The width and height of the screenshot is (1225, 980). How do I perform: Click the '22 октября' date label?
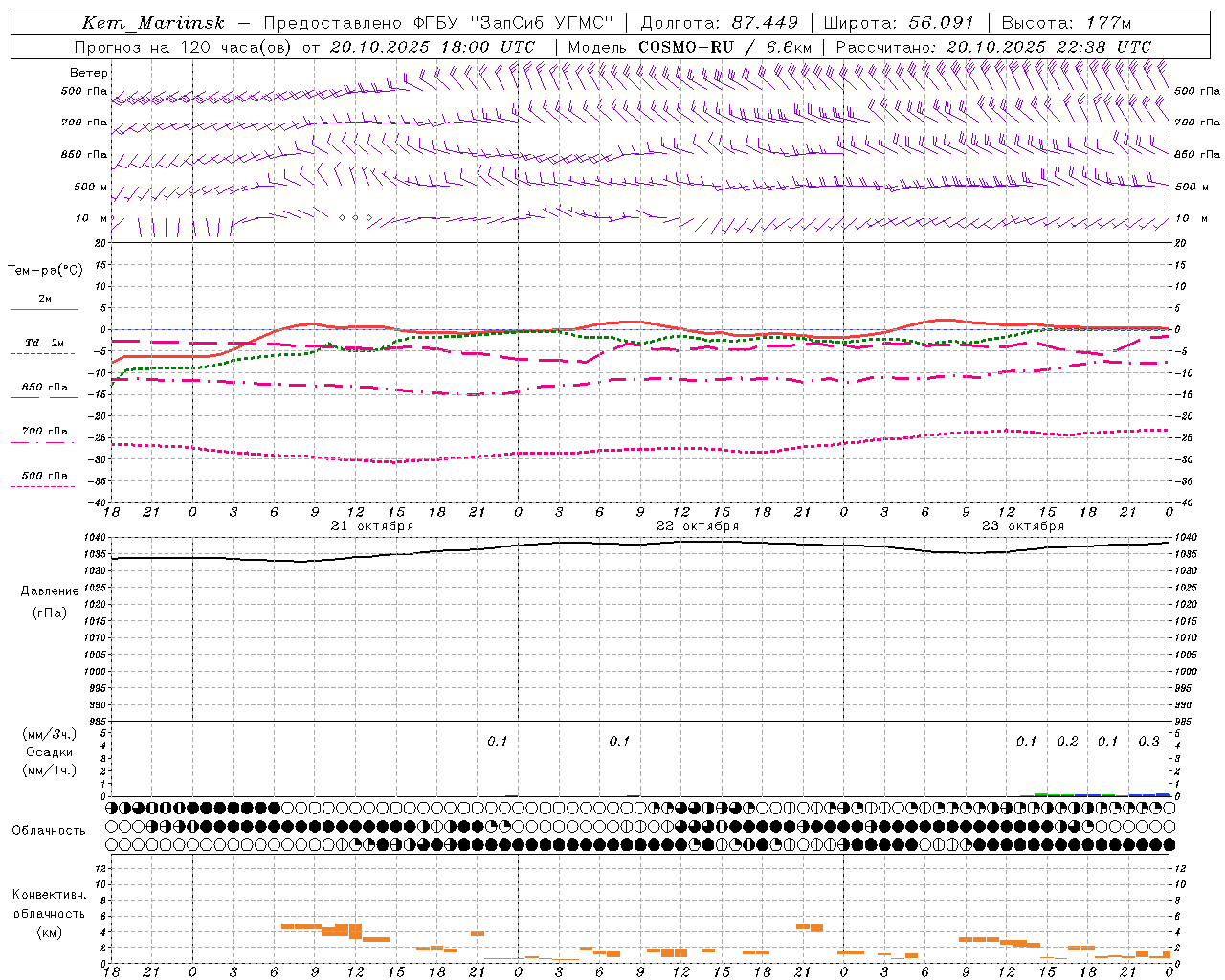tap(698, 526)
